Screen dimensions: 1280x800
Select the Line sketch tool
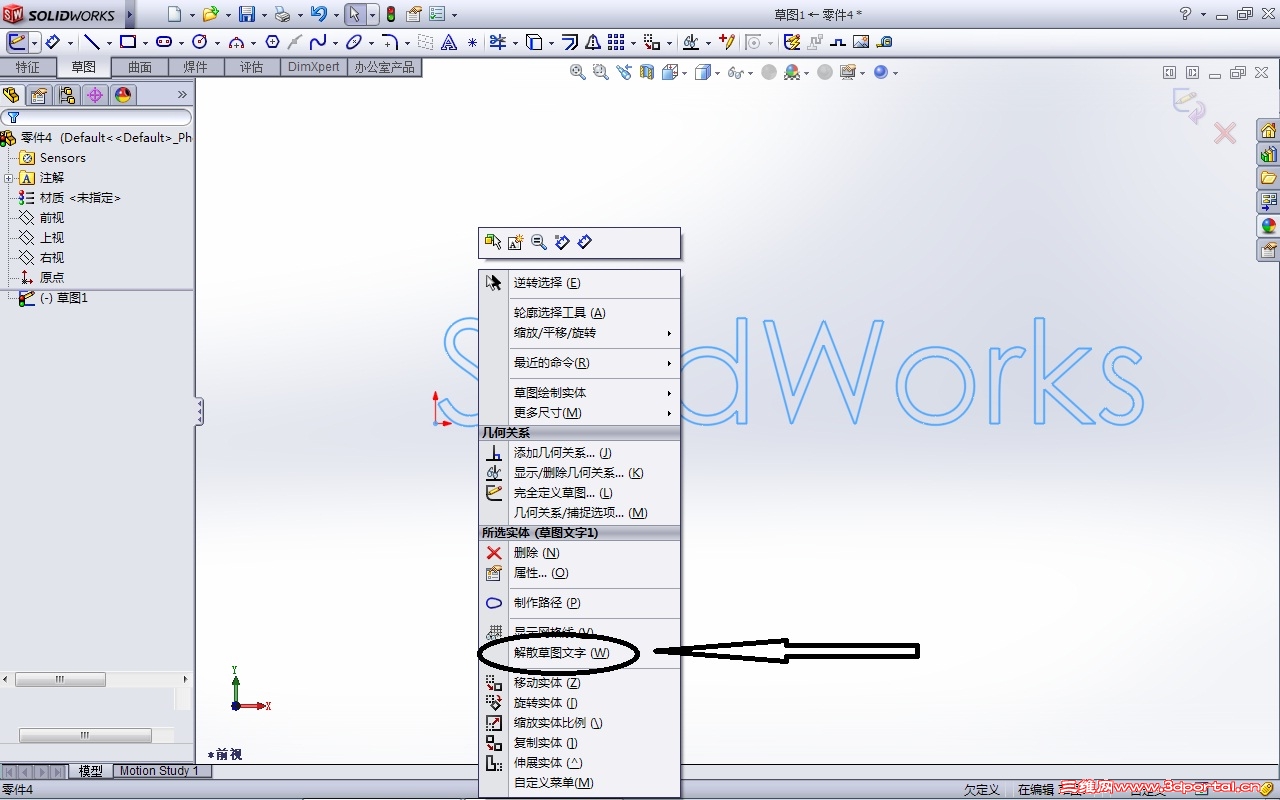click(x=92, y=42)
